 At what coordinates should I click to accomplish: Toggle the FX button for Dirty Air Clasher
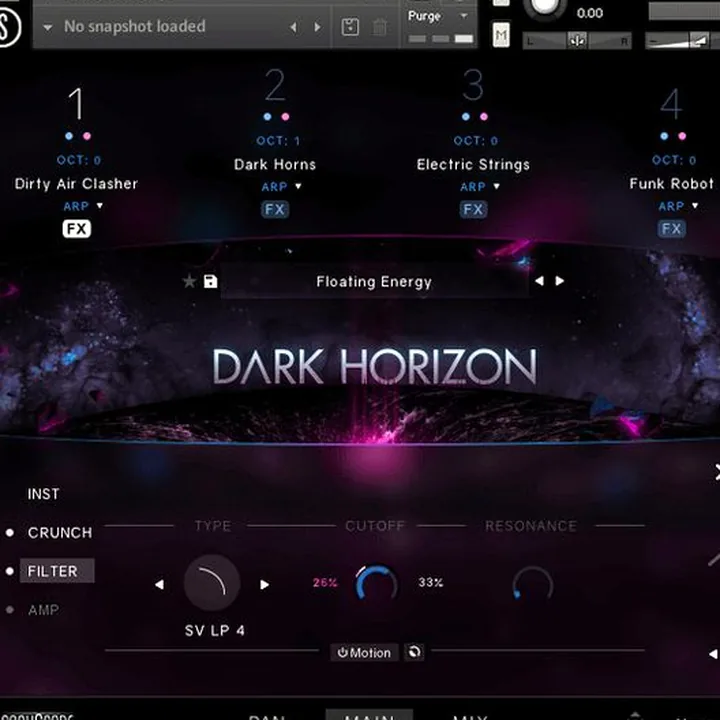point(77,229)
